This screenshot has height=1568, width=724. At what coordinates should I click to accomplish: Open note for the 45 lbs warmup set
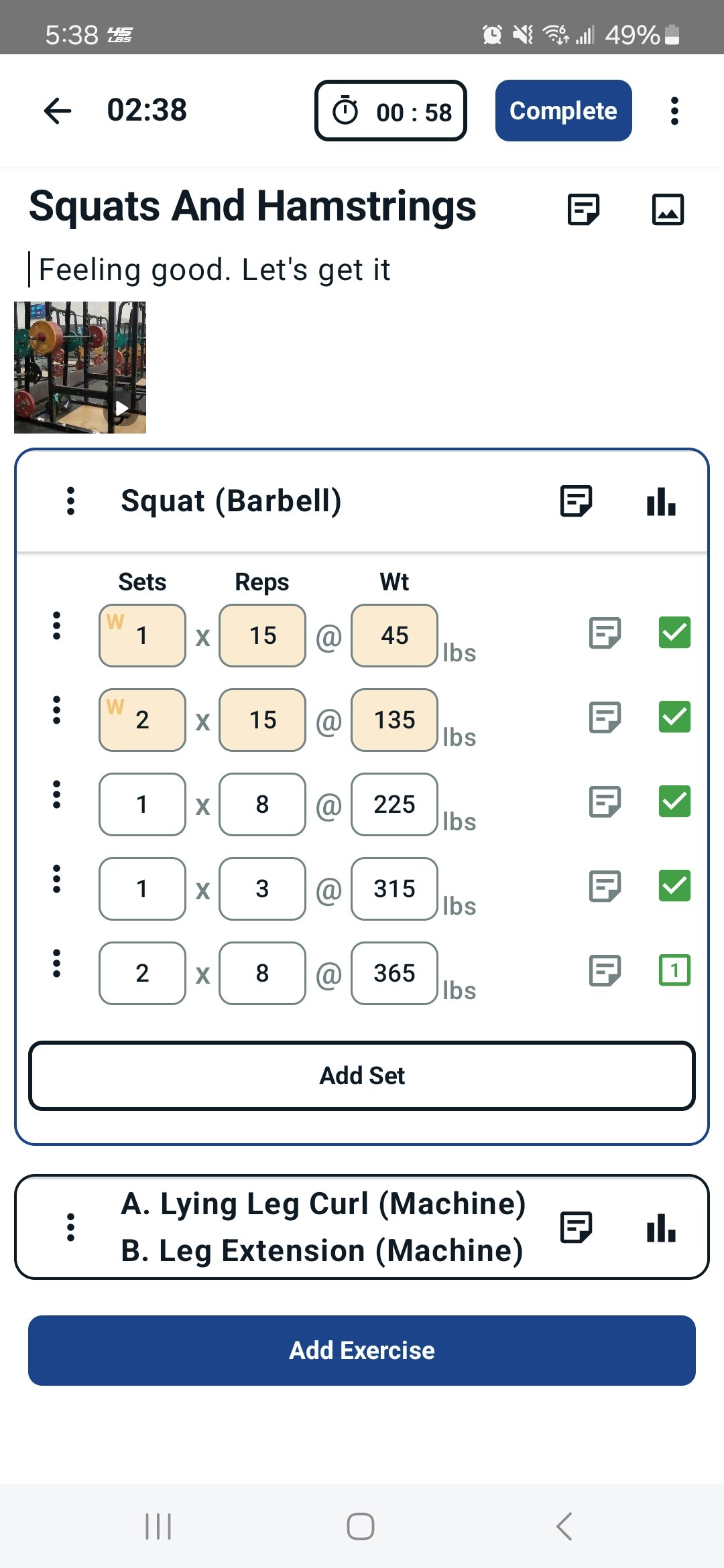pyautogui.click(x=605, y=633)
